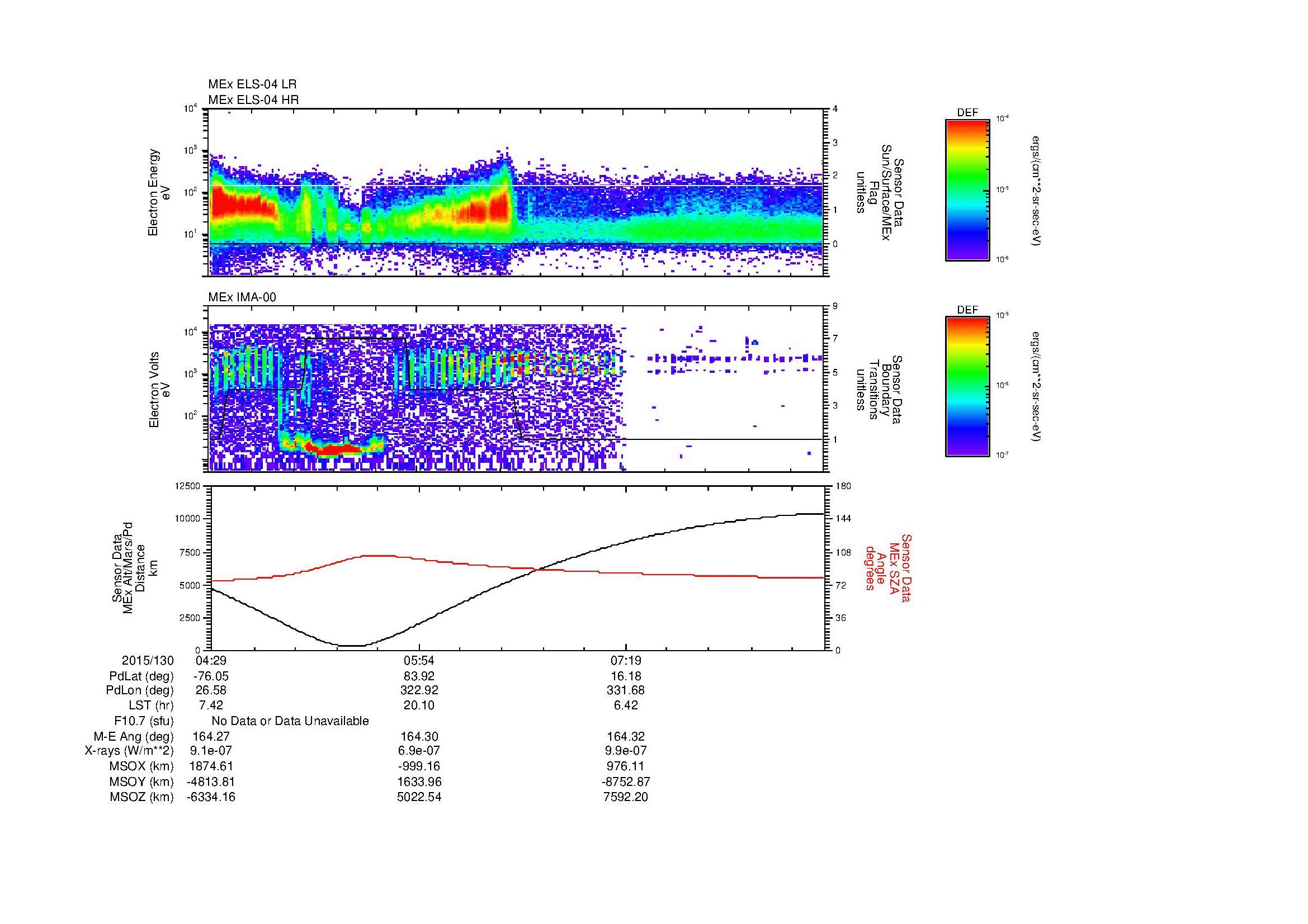This screenshot has height=924, width=1308.
Task: Click MSOX value -999.16
Action: [x=419, y=766]
